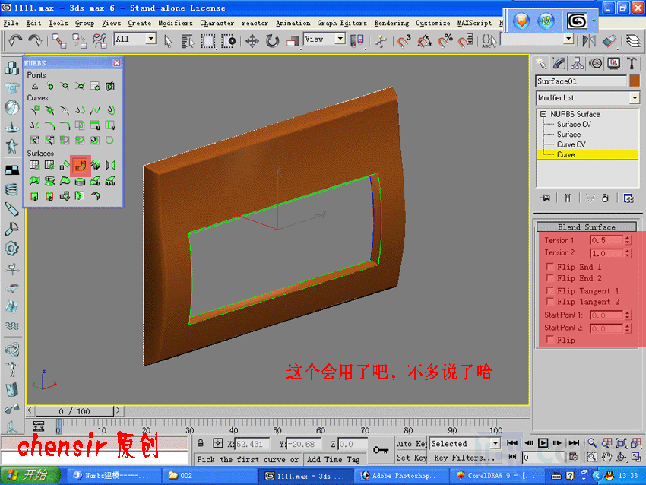Activate the Select and Rotate tool
Image resolution: width=646 pixels, height=485 pixels.
(x=272, y=41)
